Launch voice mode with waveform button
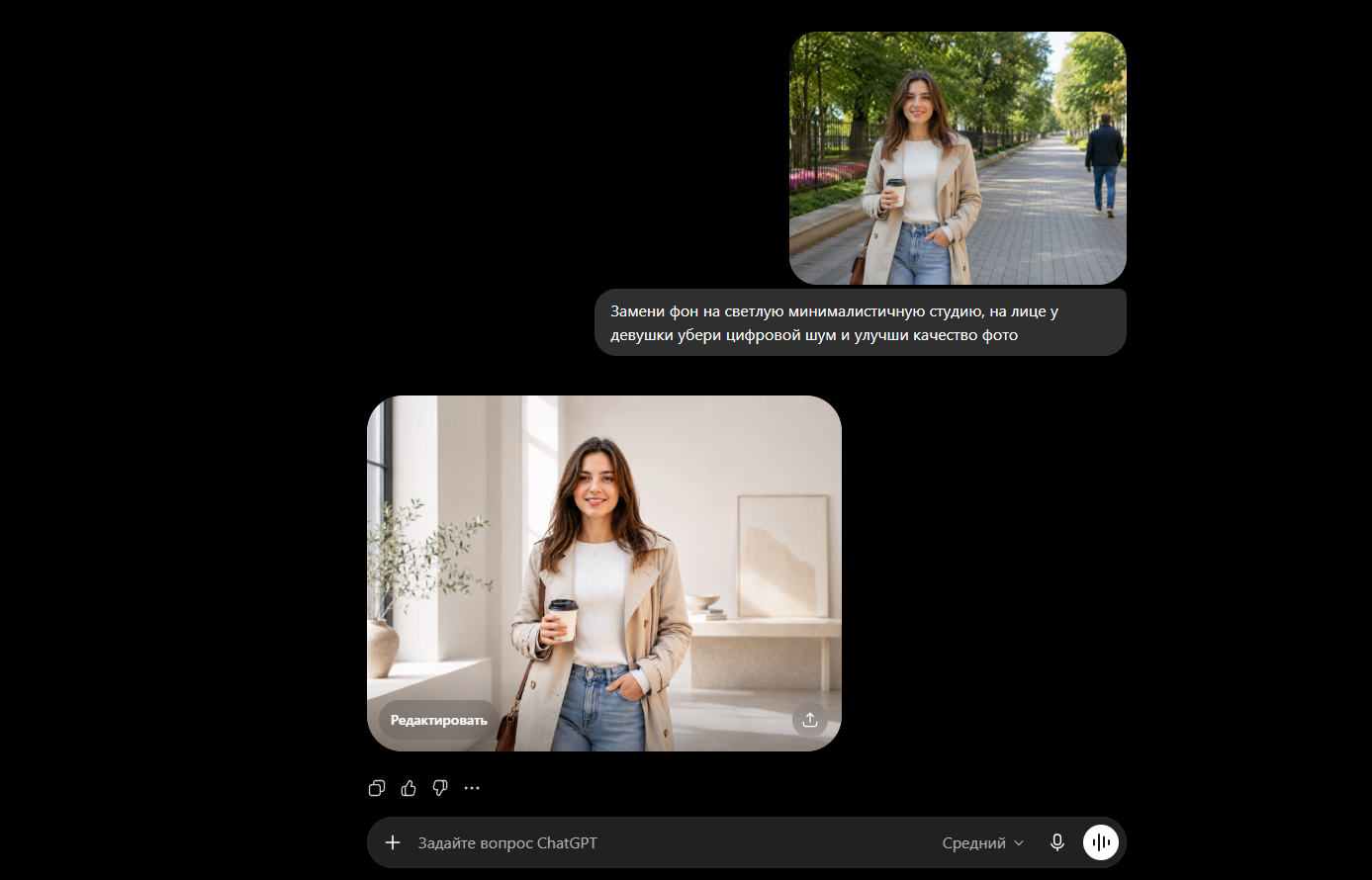The height and width of the screenshot is (880, 1372). 1101,842
